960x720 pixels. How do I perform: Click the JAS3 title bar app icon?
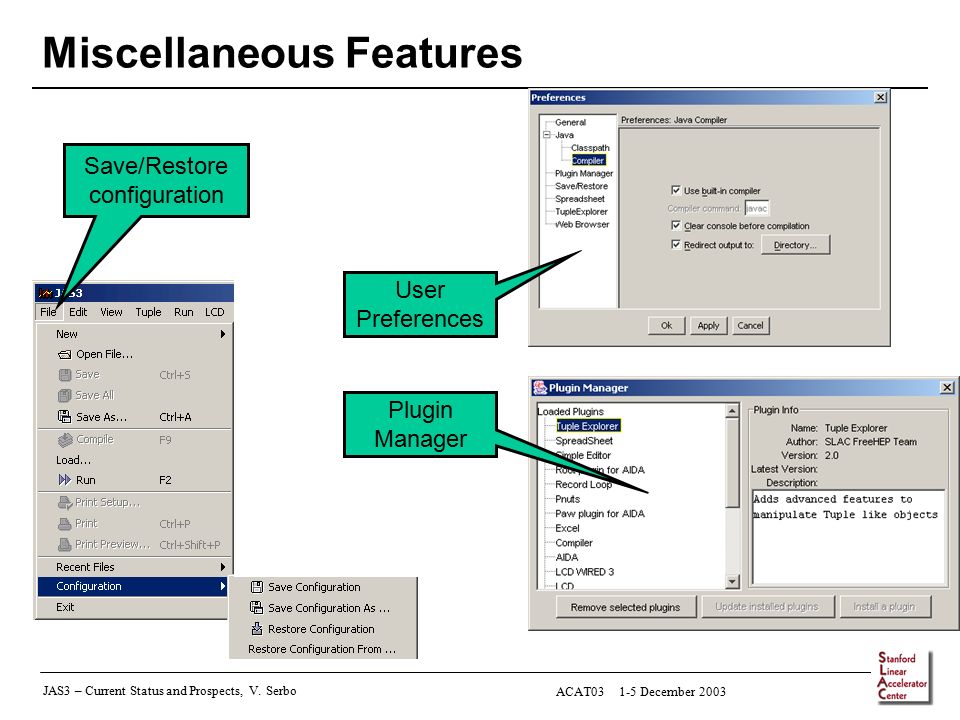tap(45, 293)
